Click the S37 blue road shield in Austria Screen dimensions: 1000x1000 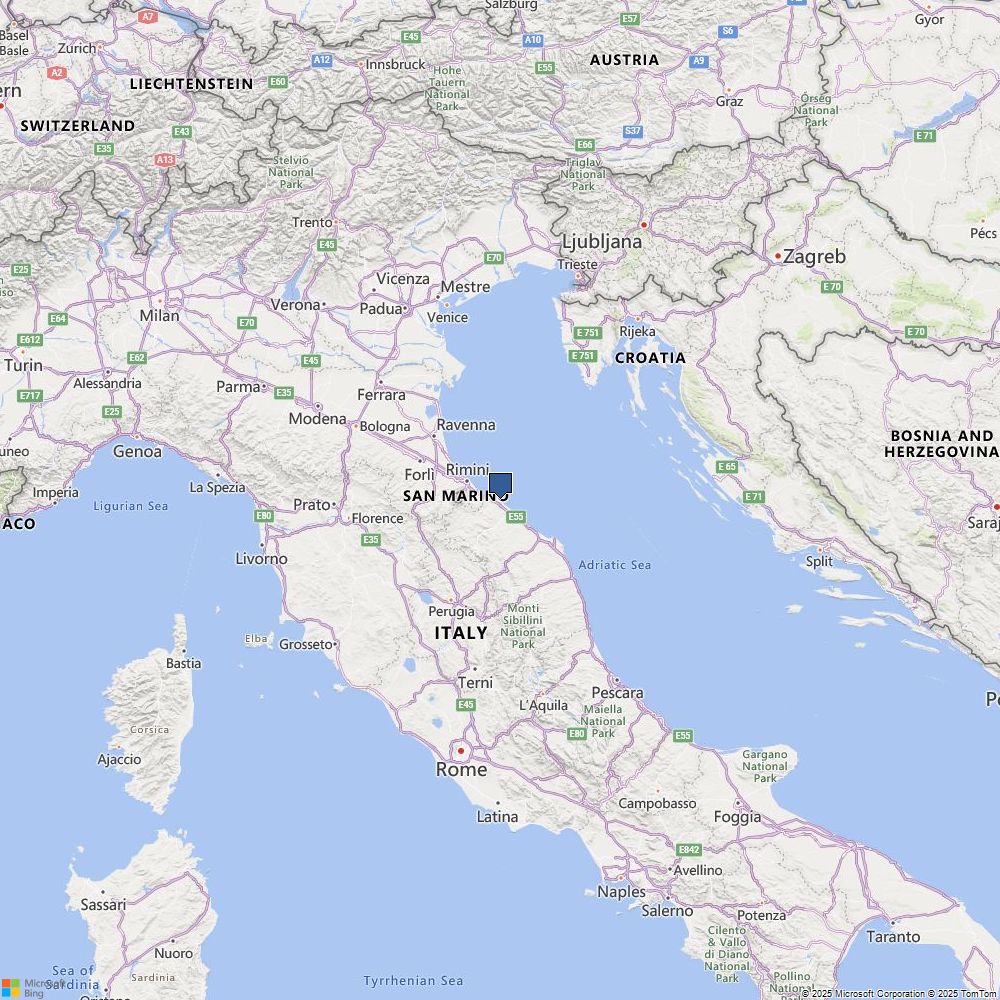pos(633,131)
